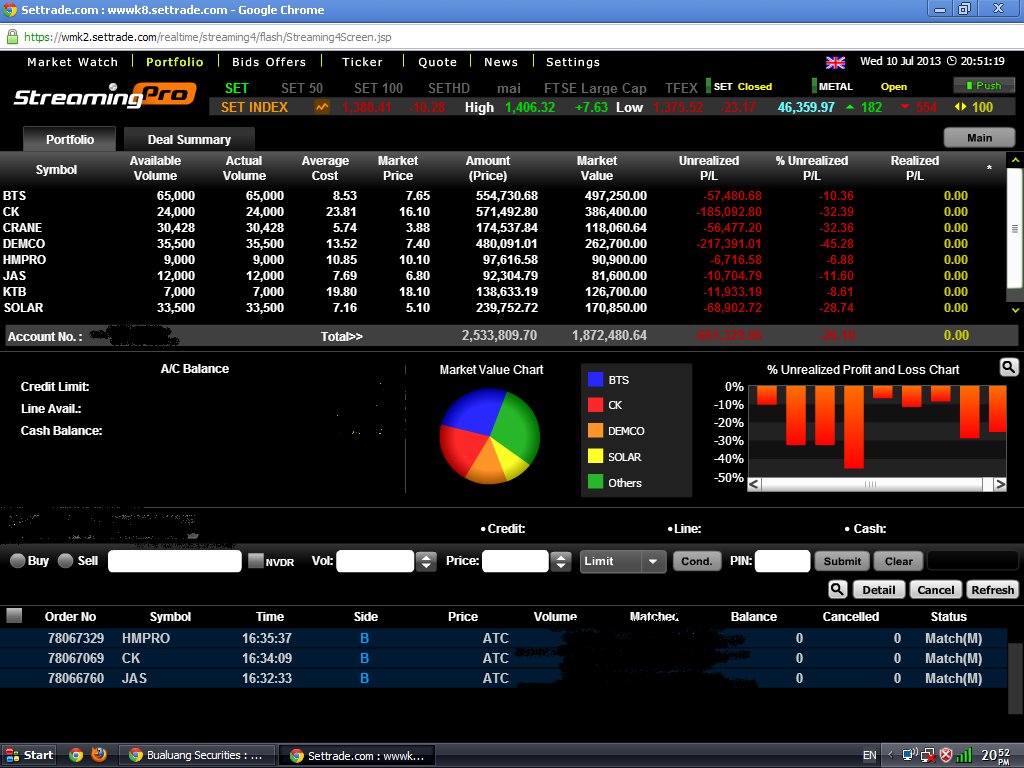1024x768 pixels.
Task: Select the Portfolio tab
Action: (70, 139)
